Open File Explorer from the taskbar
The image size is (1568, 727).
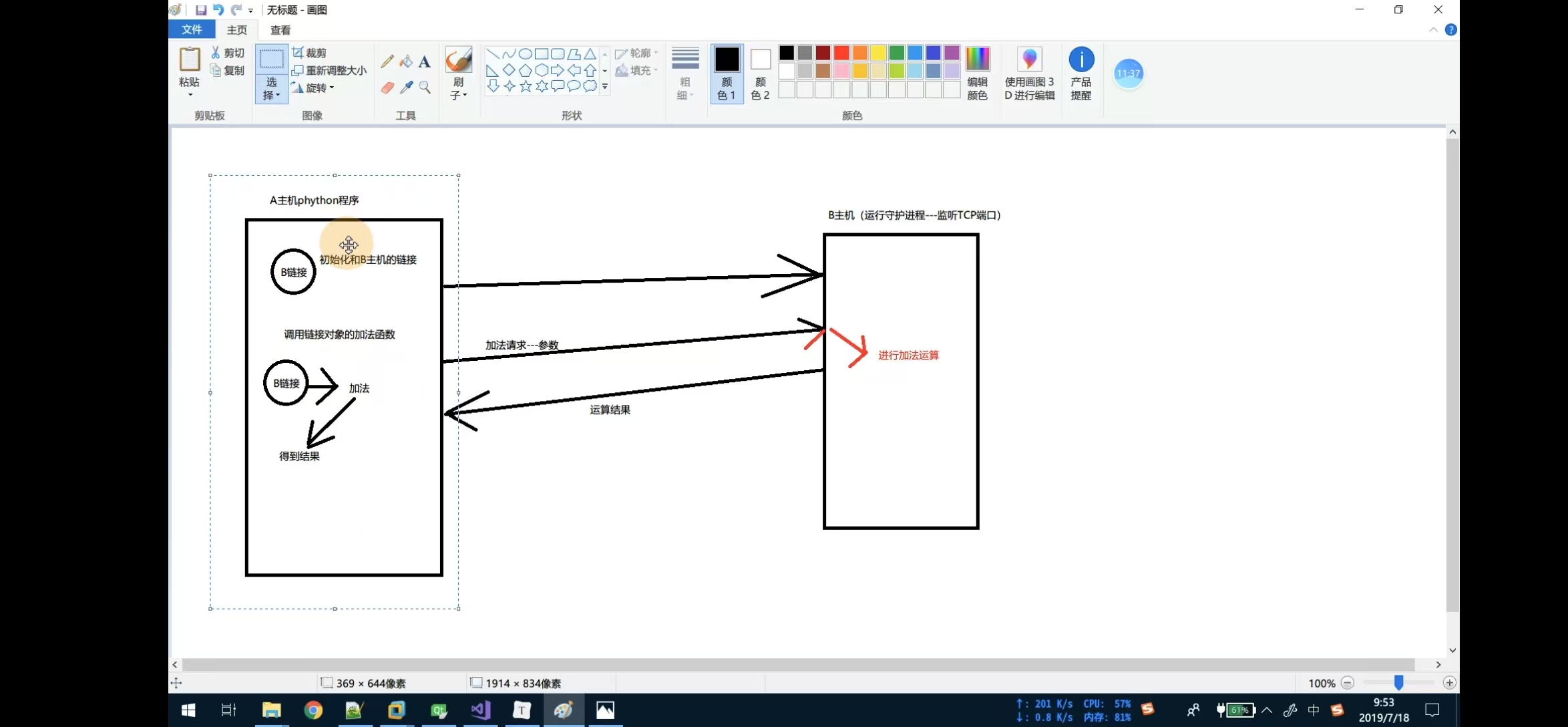click(x=271, y=710)
